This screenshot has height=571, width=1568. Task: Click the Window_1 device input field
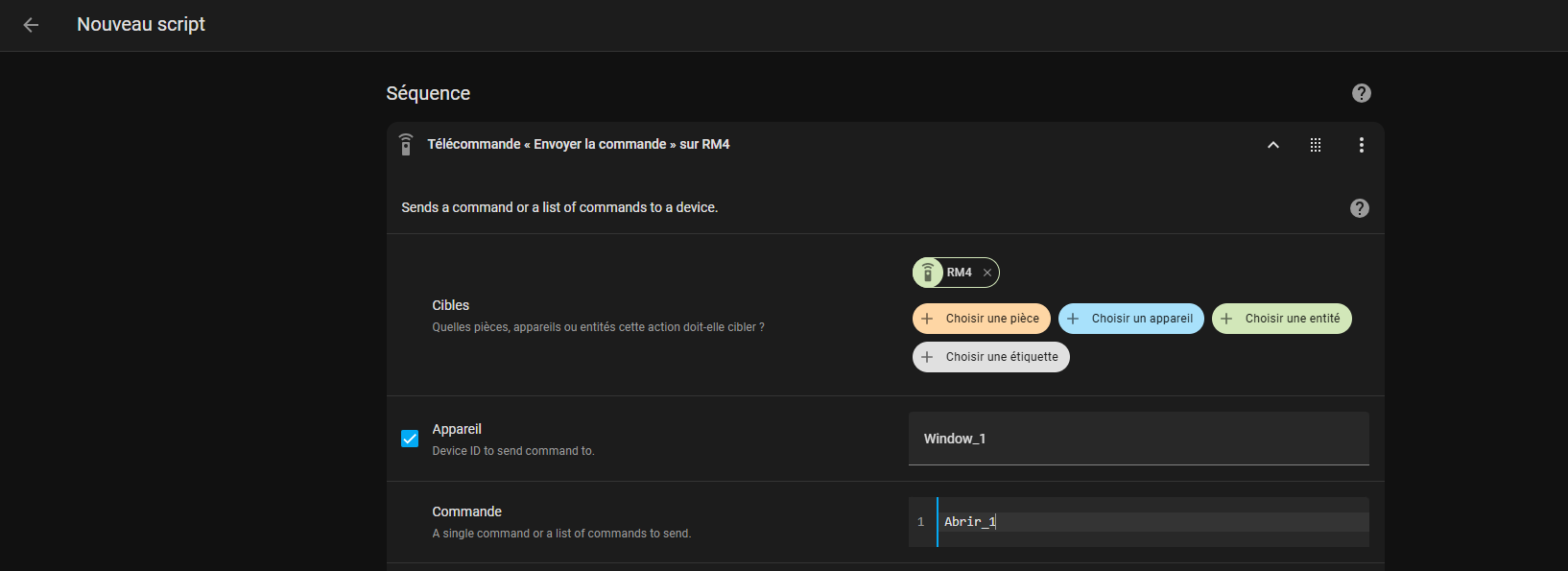(x=1138, y=439)
